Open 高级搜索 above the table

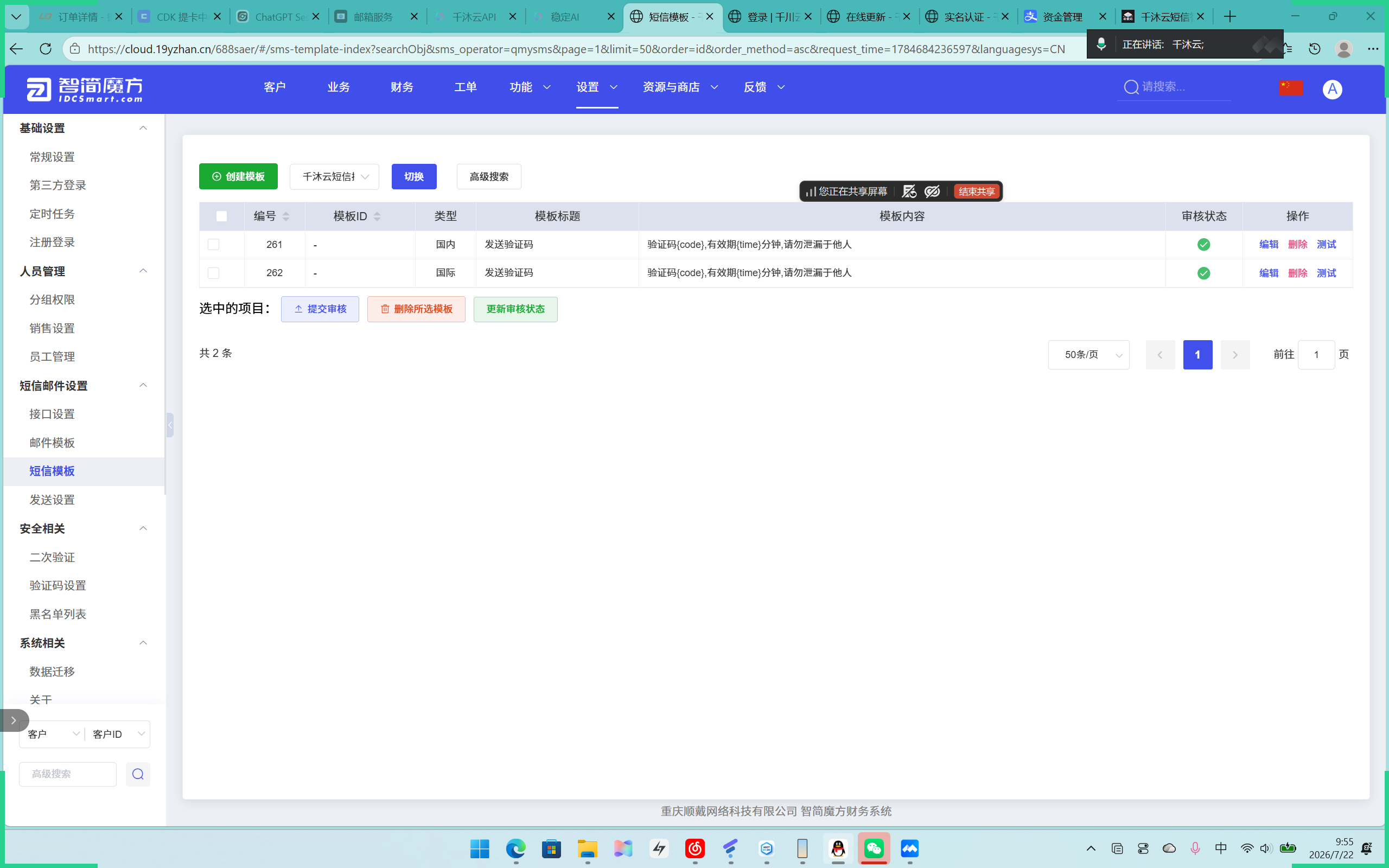click(x=488, y=176)
